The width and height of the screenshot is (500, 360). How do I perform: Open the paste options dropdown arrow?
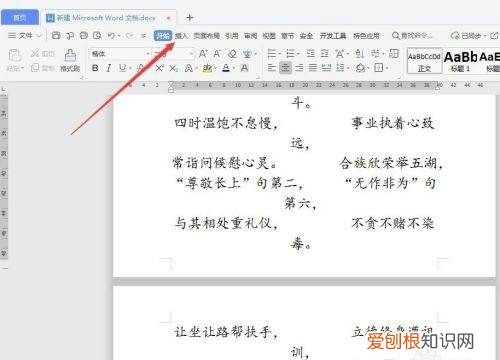pos(23,68)
